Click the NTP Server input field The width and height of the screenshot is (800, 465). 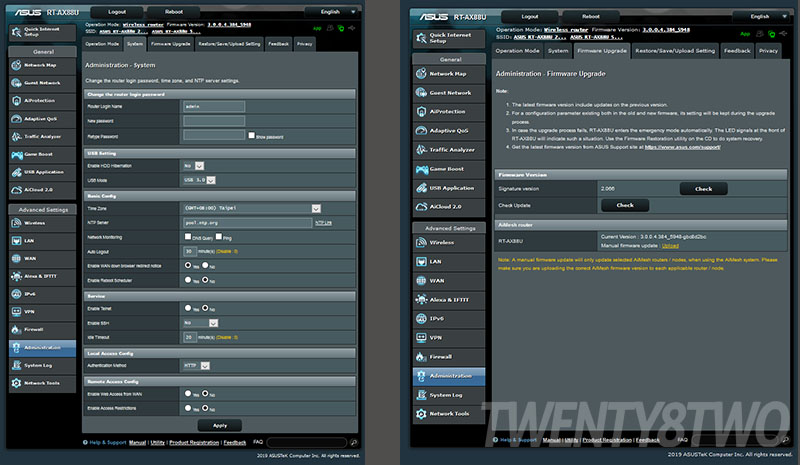[247, 223]
